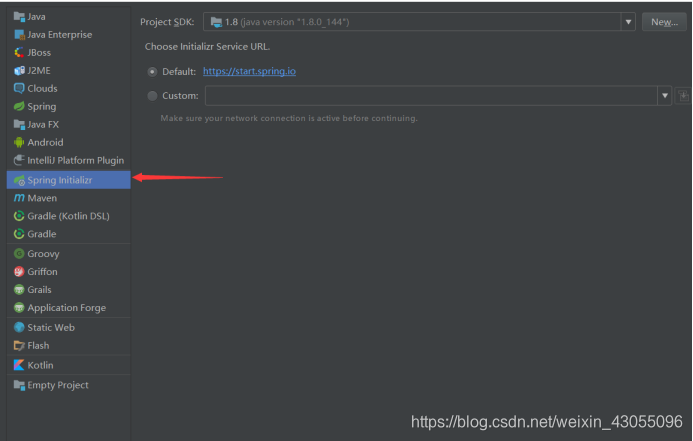
Task: Click the plain Gradle icon
Action: point(19,234)
